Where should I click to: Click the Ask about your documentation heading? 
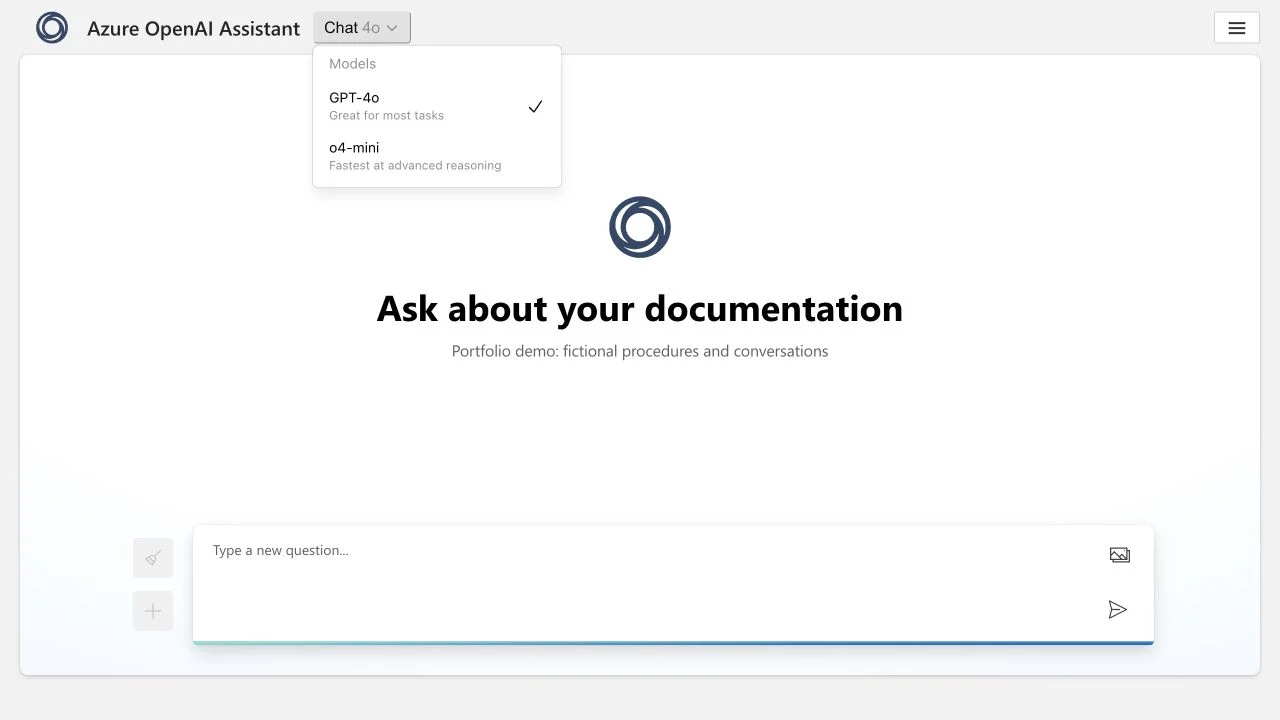(640, 309)
